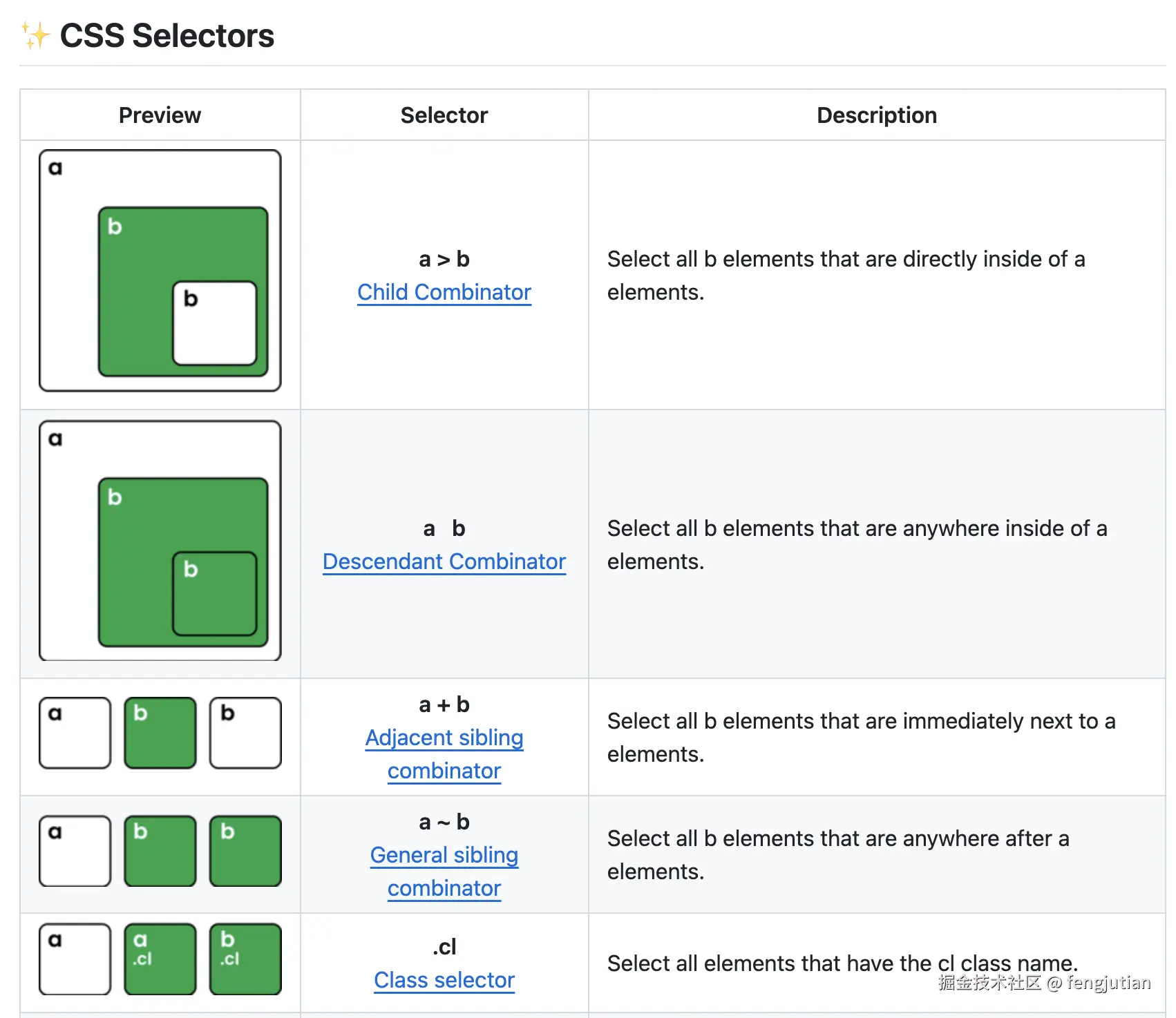This screenshot has width=1176, height=1018.
Task: Click the Child Combinator preview diagram
Action: click(160, 271)
